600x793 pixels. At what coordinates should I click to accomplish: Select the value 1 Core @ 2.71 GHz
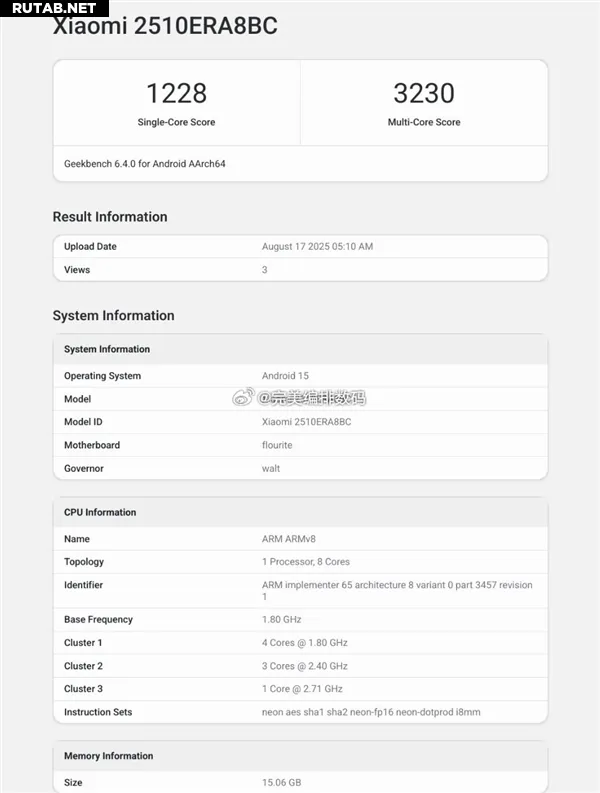[302, 689]
